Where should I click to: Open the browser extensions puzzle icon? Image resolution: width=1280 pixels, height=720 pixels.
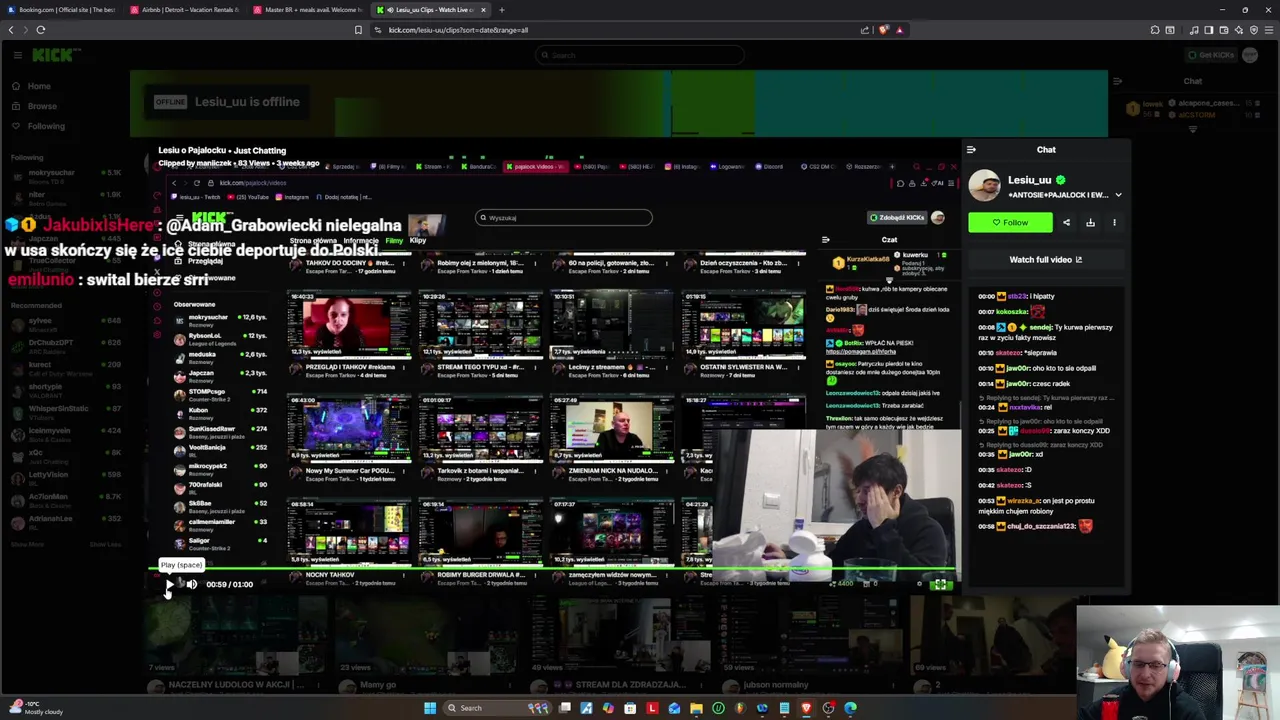tap(1155, 30)
